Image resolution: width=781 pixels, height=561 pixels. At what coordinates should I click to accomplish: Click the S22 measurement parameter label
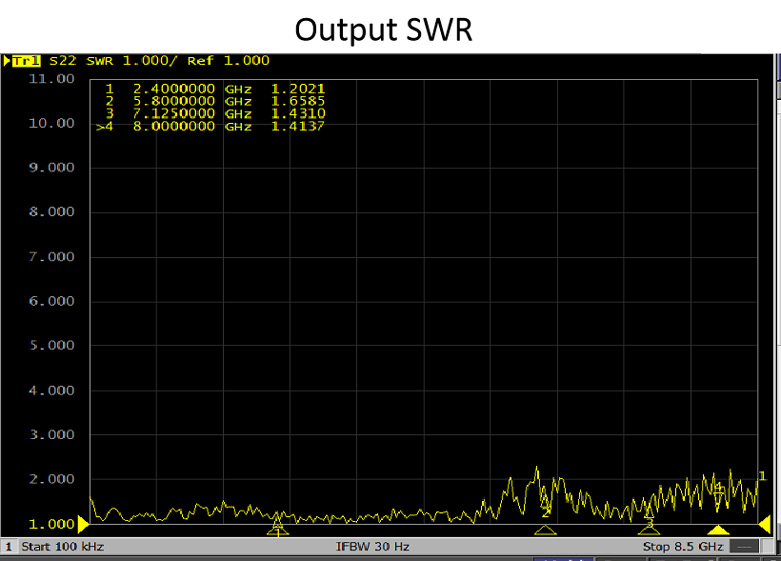click(x=62, y=61)
